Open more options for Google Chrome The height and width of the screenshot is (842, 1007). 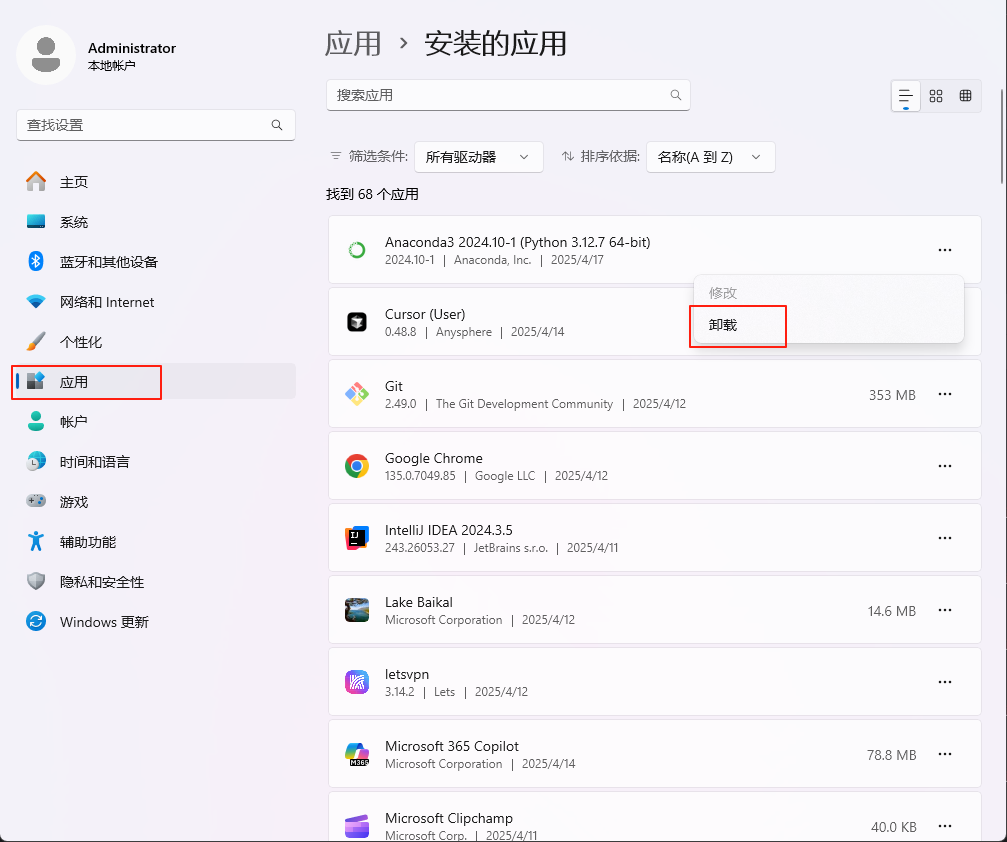pyautogui.click(x=945, y=466)
